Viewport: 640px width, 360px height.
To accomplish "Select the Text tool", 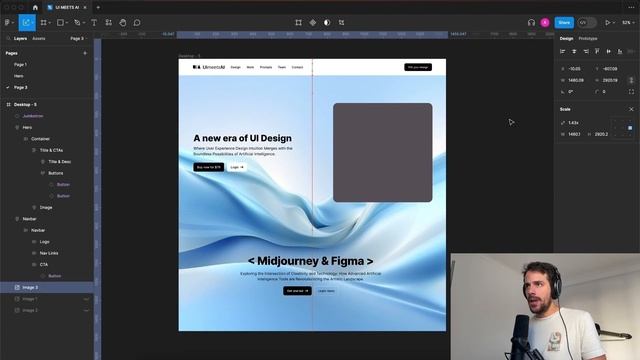I will pyautogui.click(x=94, y=23).
